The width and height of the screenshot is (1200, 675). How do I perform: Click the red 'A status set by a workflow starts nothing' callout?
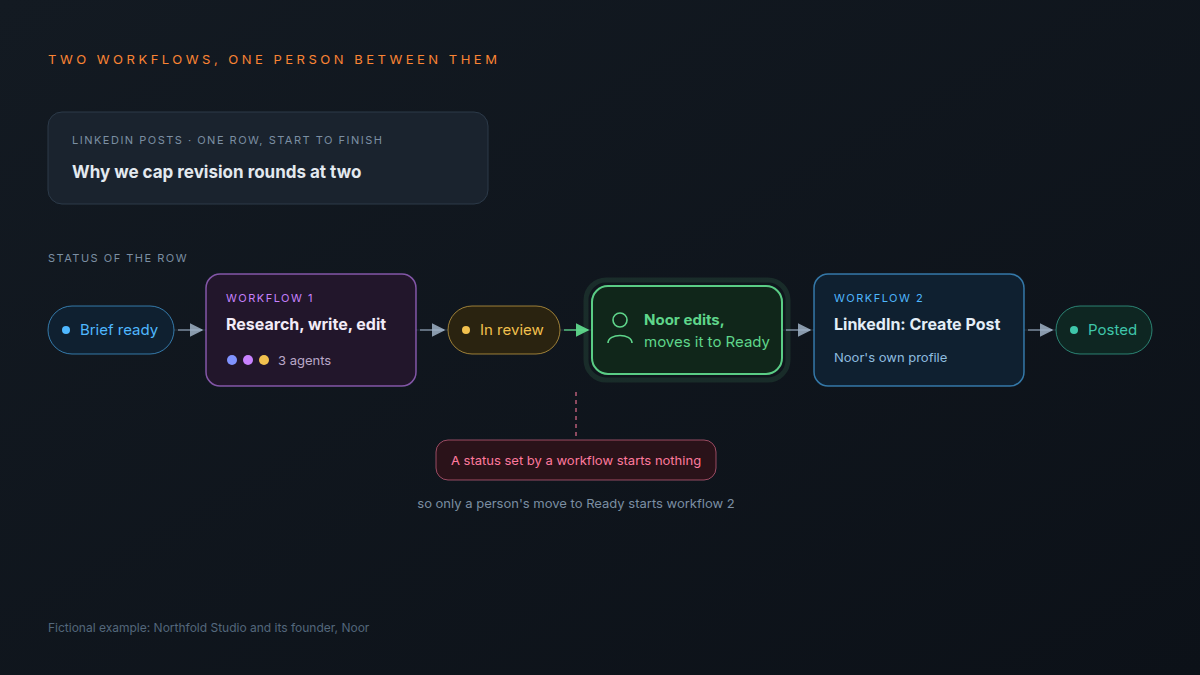(x=576, y=460)
